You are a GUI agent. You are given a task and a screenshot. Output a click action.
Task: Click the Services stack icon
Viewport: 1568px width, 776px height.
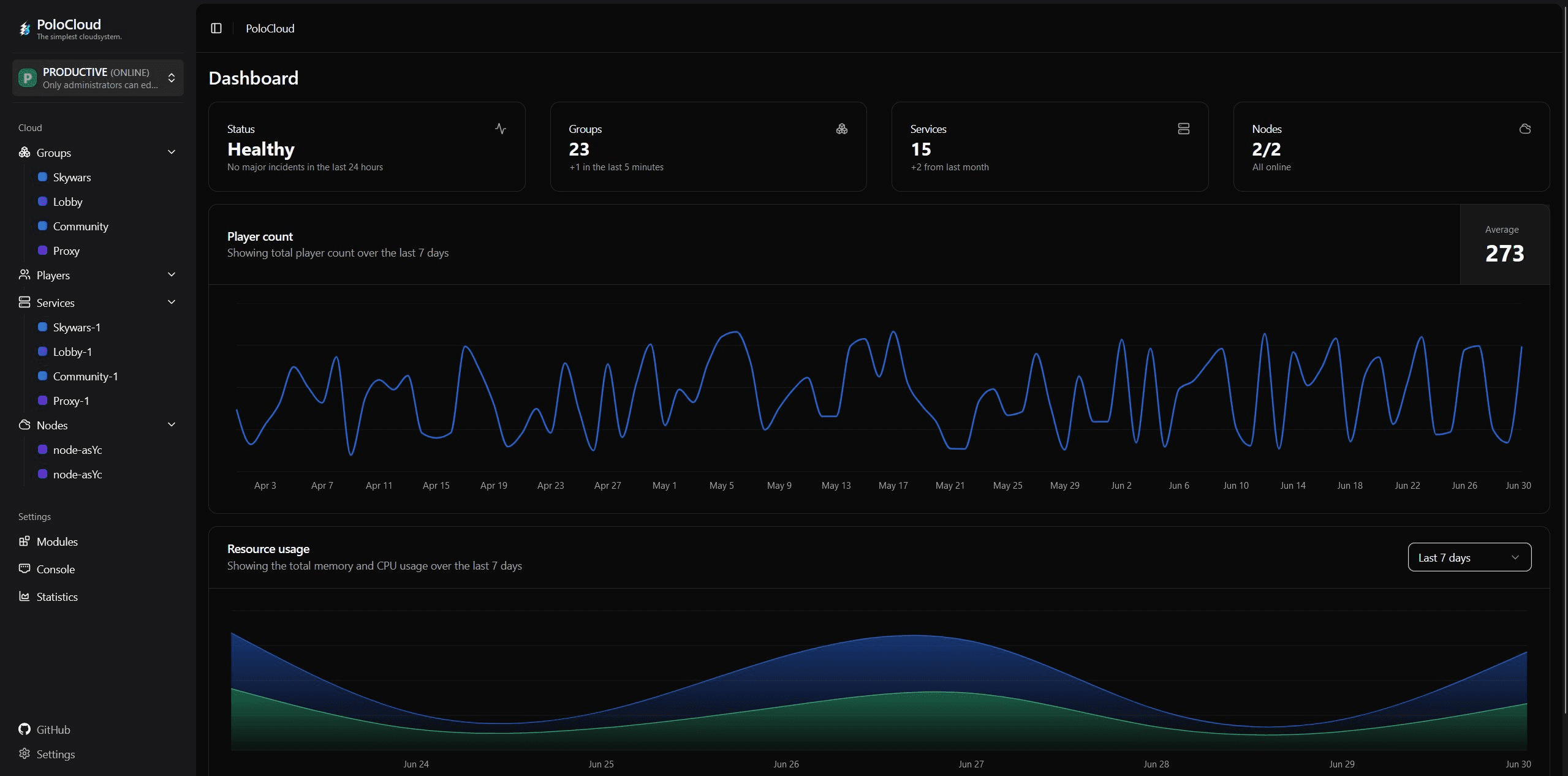coord(1183,128)
